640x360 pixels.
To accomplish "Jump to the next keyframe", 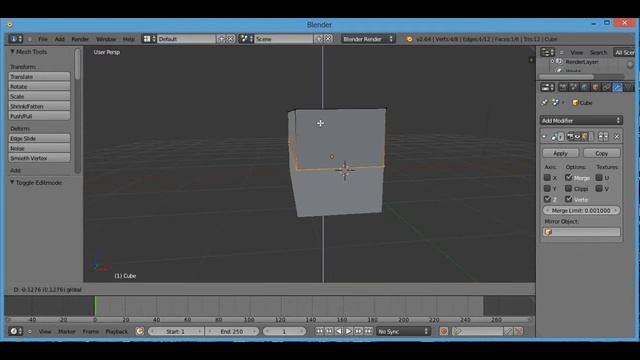I will (358, 331).
